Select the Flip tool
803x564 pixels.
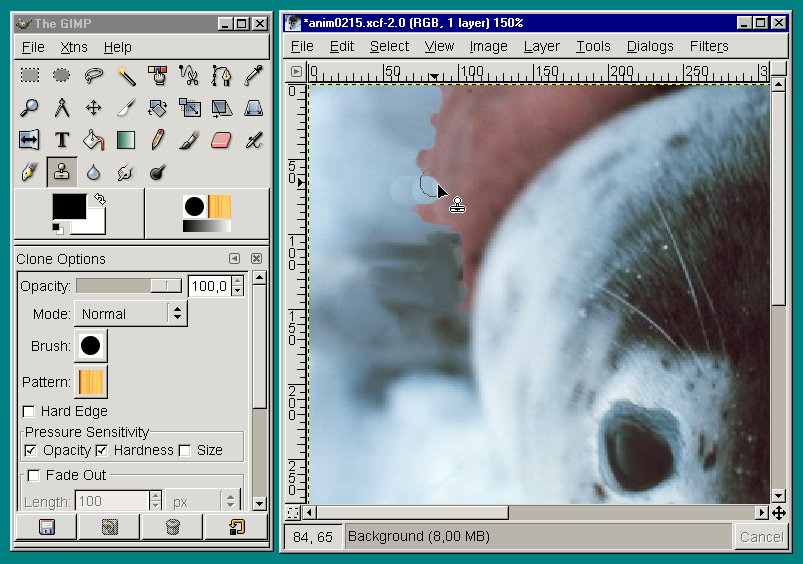[x=30, y=140]
